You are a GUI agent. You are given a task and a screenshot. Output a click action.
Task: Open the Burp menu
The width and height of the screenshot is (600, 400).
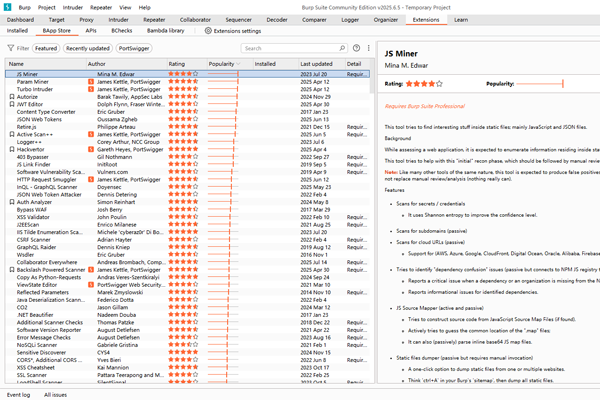pos(24,7)
